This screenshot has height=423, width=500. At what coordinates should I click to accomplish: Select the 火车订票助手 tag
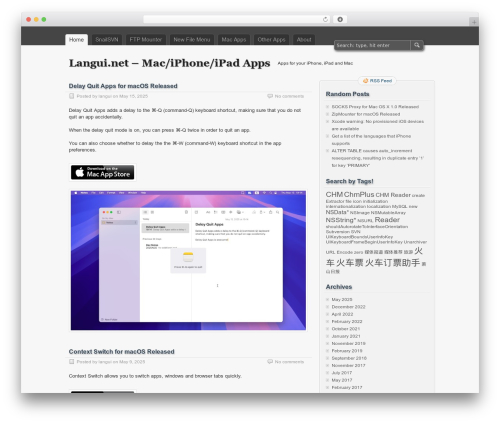pos(392,263)
